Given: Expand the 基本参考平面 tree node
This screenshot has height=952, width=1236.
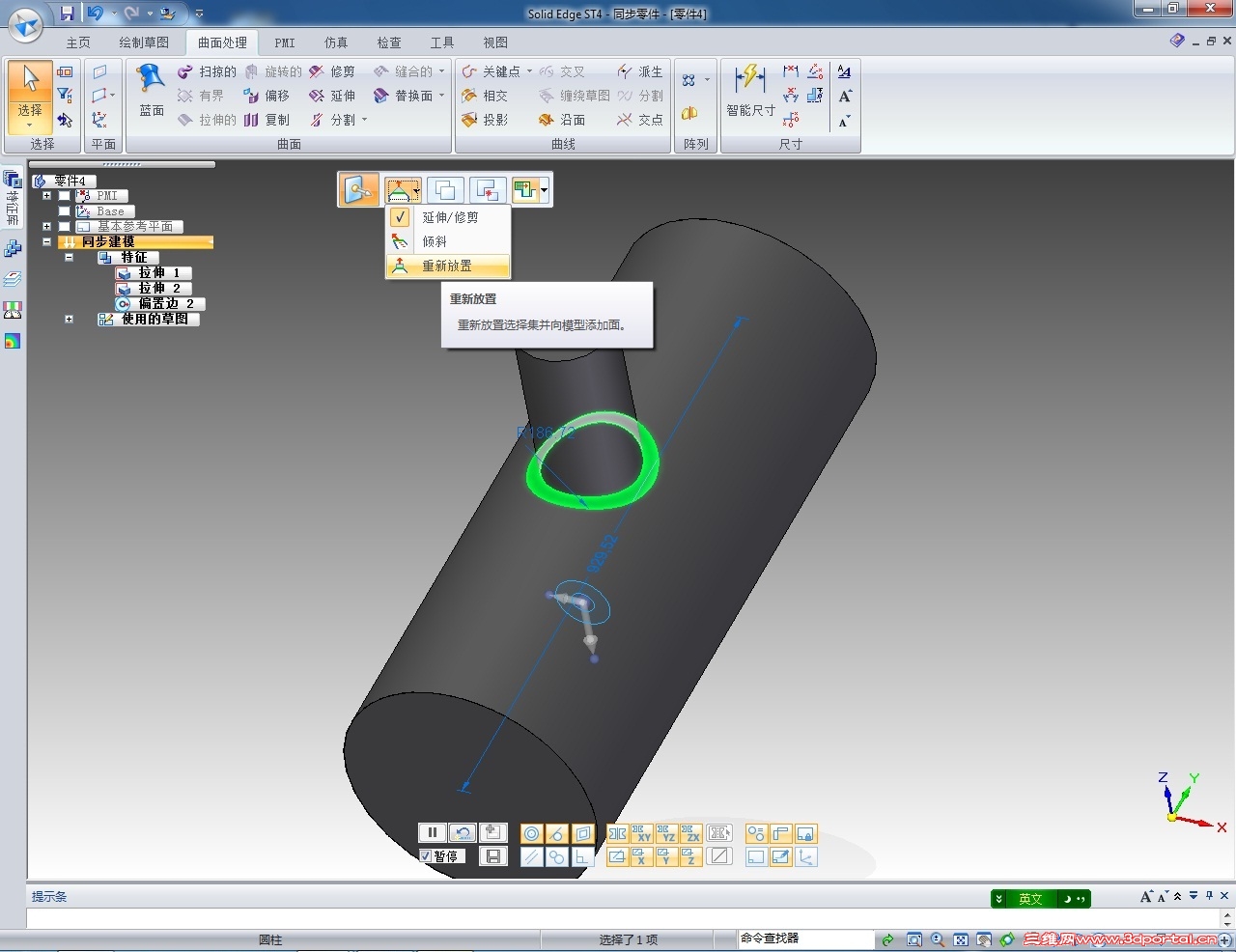Looking at the screenshot, I should point(46,227).
